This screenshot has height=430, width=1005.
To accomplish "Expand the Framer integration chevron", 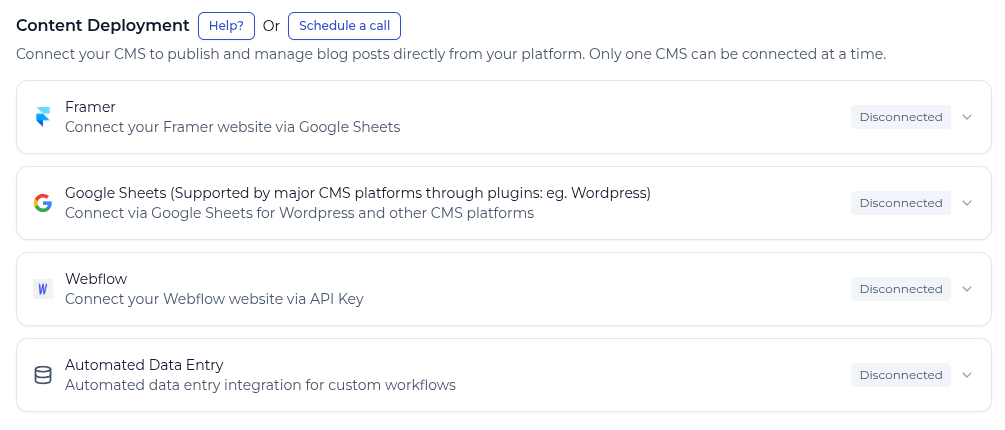I will 967,117.
